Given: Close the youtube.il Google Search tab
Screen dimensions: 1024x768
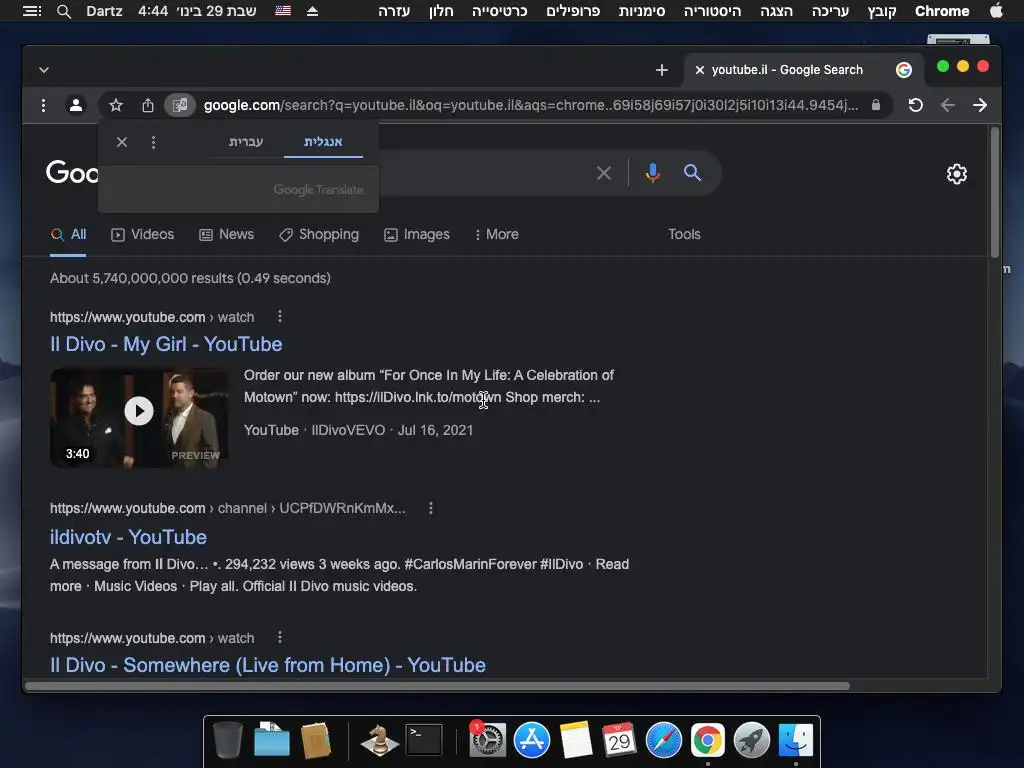Looking at the screenshot, I should (x=699, y=70).
